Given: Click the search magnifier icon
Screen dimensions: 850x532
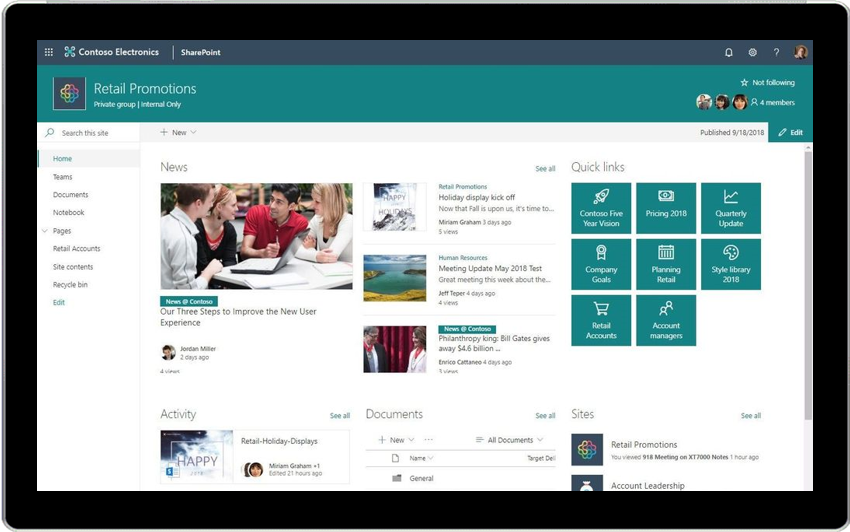Looking at the screenshot, I should click(50, 132).
